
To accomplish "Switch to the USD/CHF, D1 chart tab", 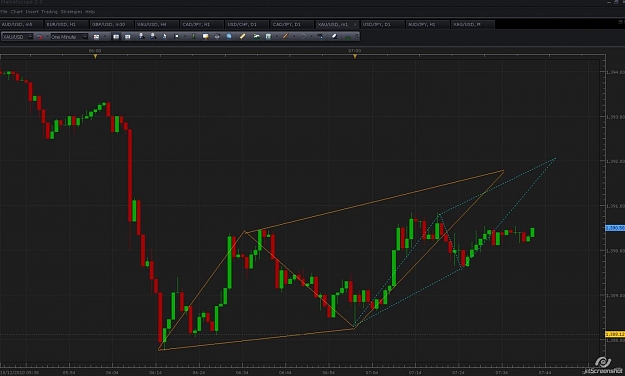I will pos(247,24).
